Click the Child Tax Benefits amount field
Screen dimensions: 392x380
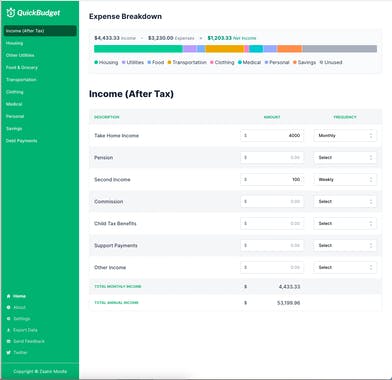coord(272,224)
